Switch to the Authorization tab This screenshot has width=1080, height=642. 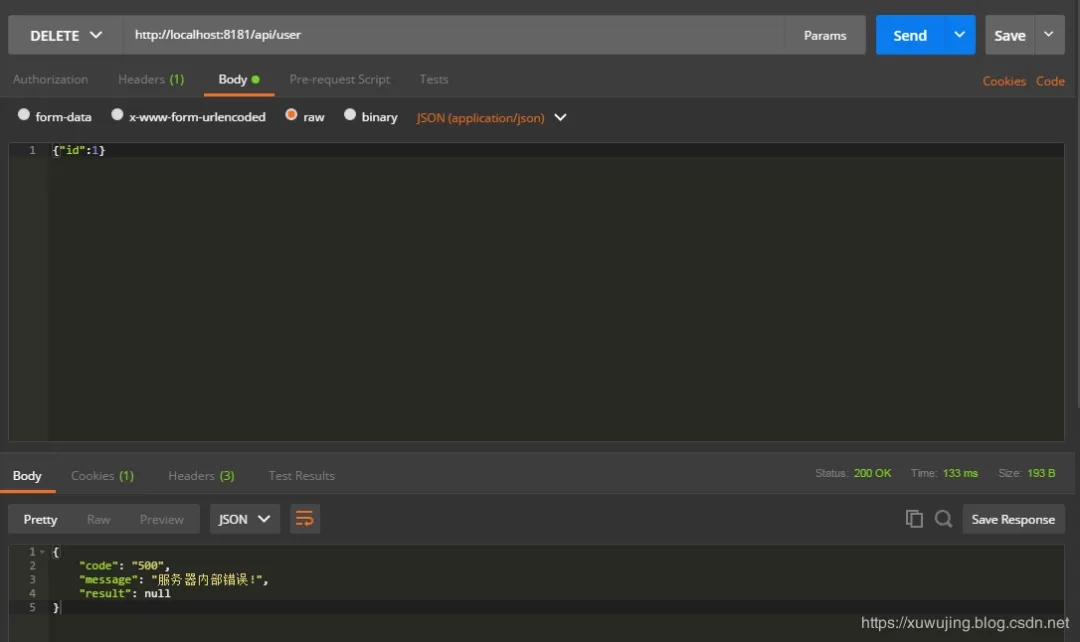pyautogui.click(x=50, y=79)
